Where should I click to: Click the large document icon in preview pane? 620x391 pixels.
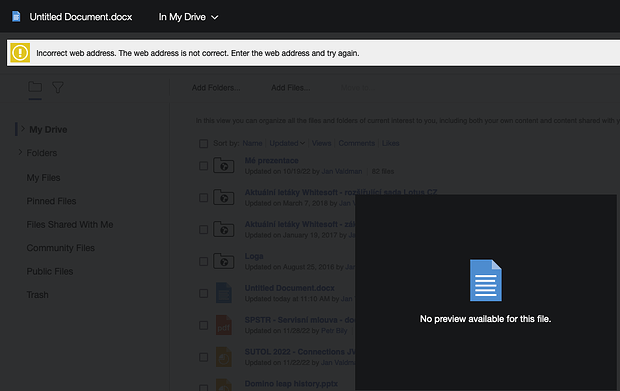coord(486,280)
